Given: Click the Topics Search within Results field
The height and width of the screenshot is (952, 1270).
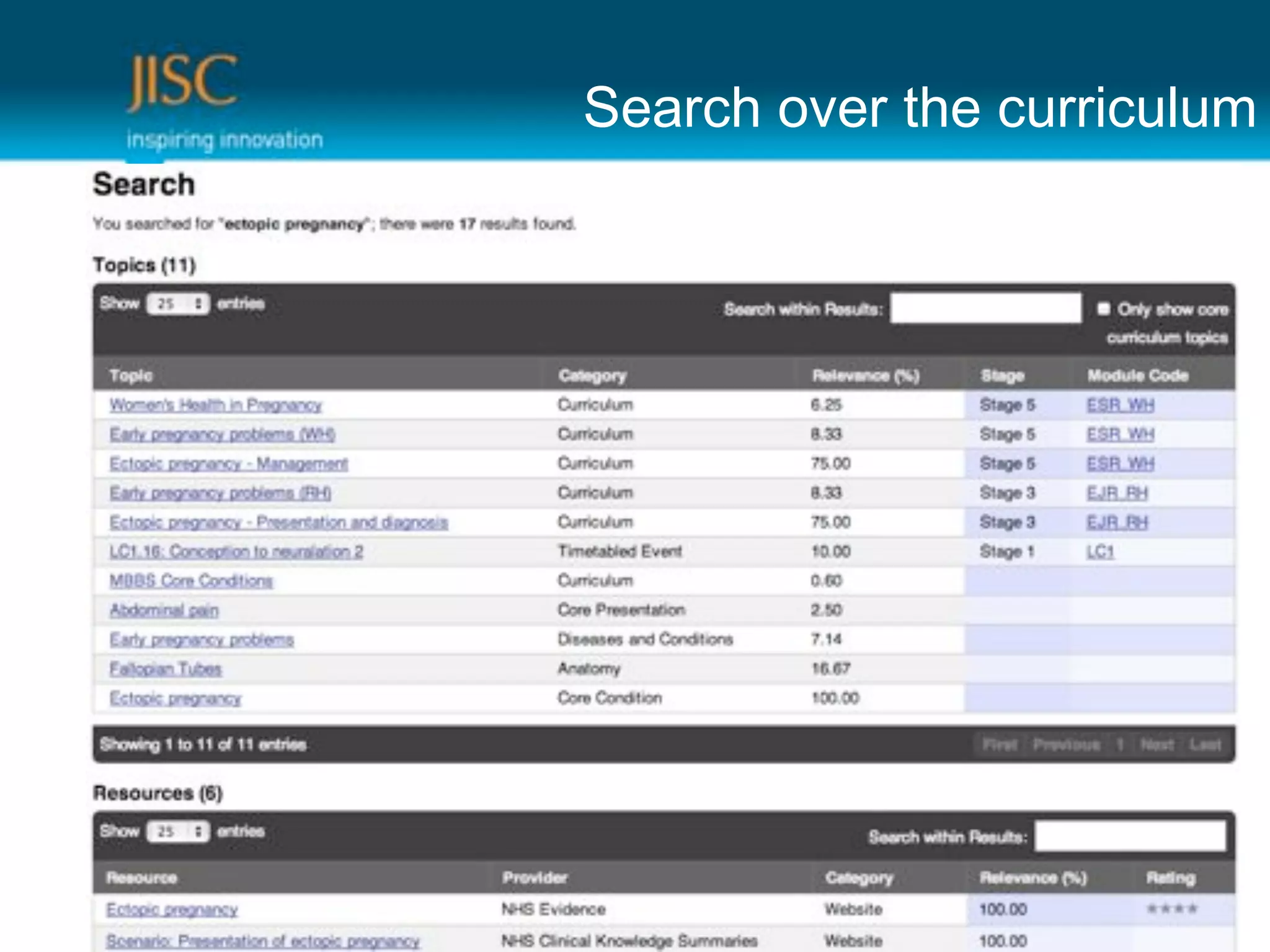Looking at the screenshot, I should (985, 308).
